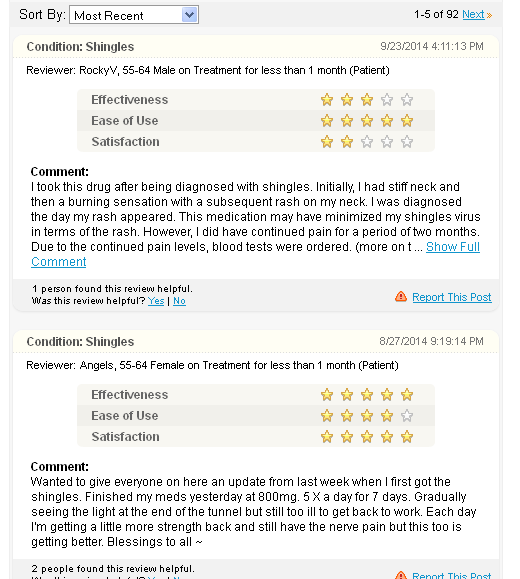Image resolution: width=520 pixels, height=579 pixels.
Task: Click the Condition: Shingles header of Angels' review
Action: [80, 342]
